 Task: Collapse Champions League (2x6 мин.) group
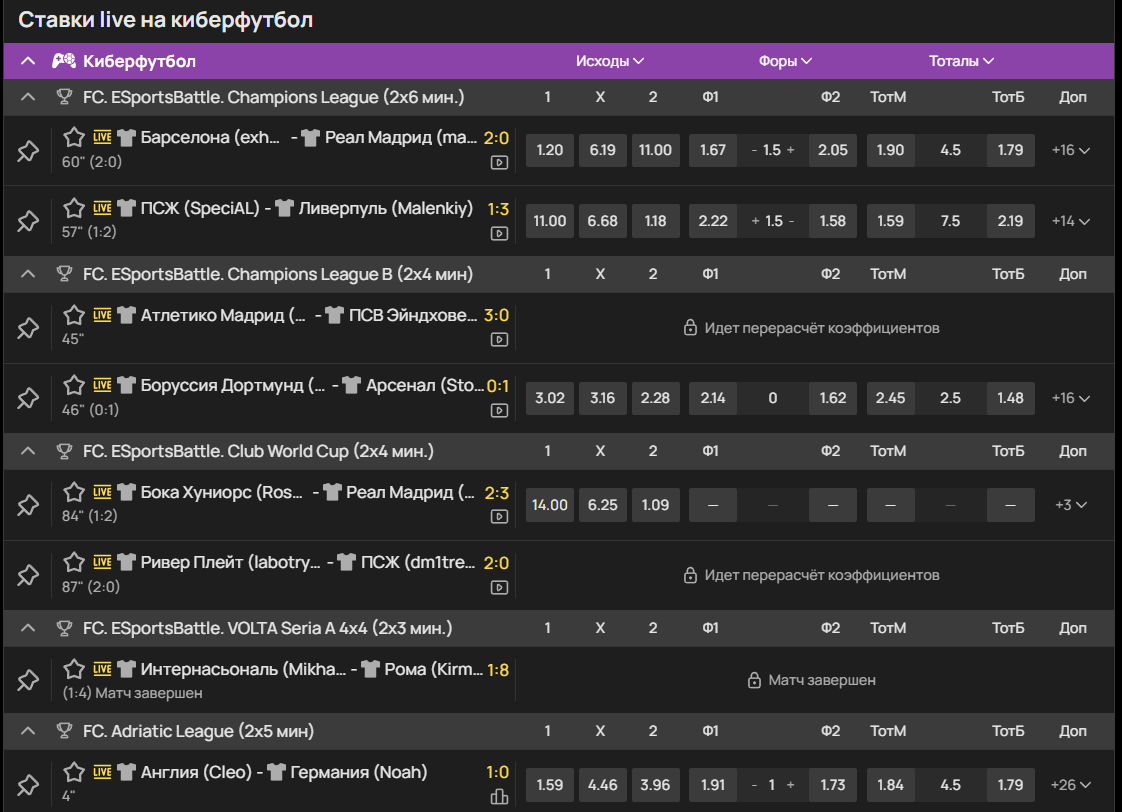point(28,97)
